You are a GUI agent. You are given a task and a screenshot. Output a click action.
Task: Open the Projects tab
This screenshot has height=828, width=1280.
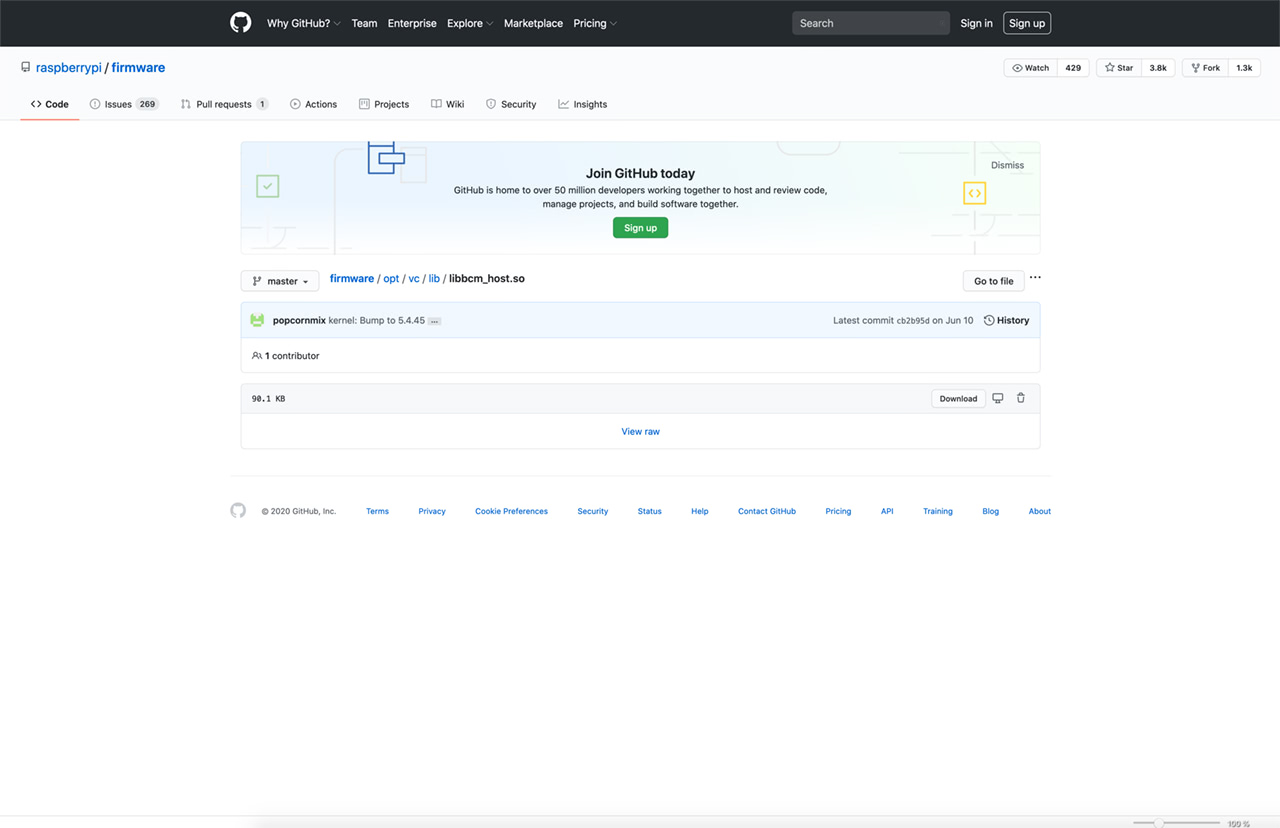click(384, 104)
